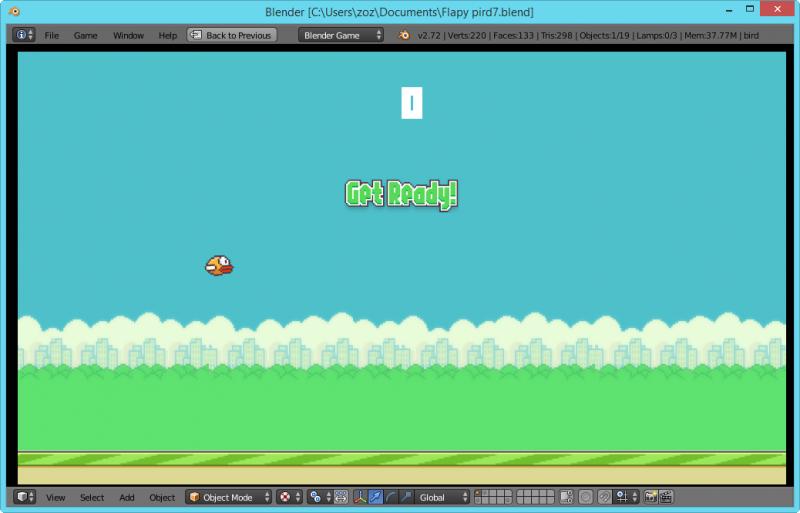Maximize the Blender window
The width and height of the screenshot is (800, 513).
(749, 9)
